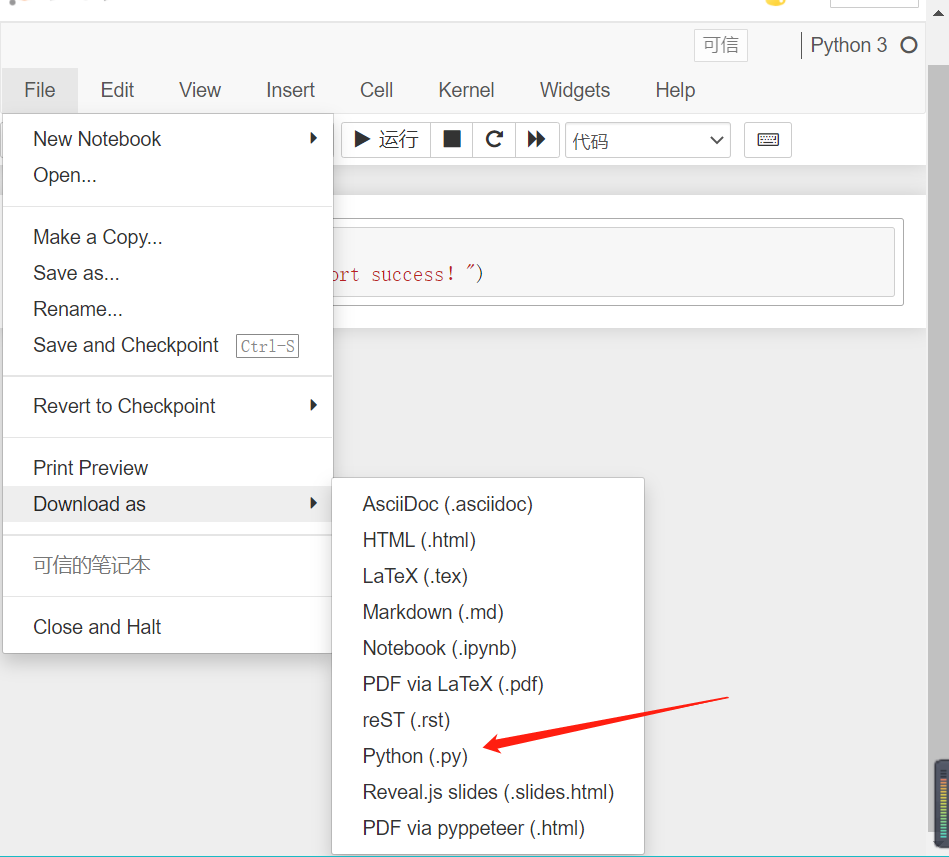Select Python (.py) download format
949x857 pixels.
click(x=415, y=756)
